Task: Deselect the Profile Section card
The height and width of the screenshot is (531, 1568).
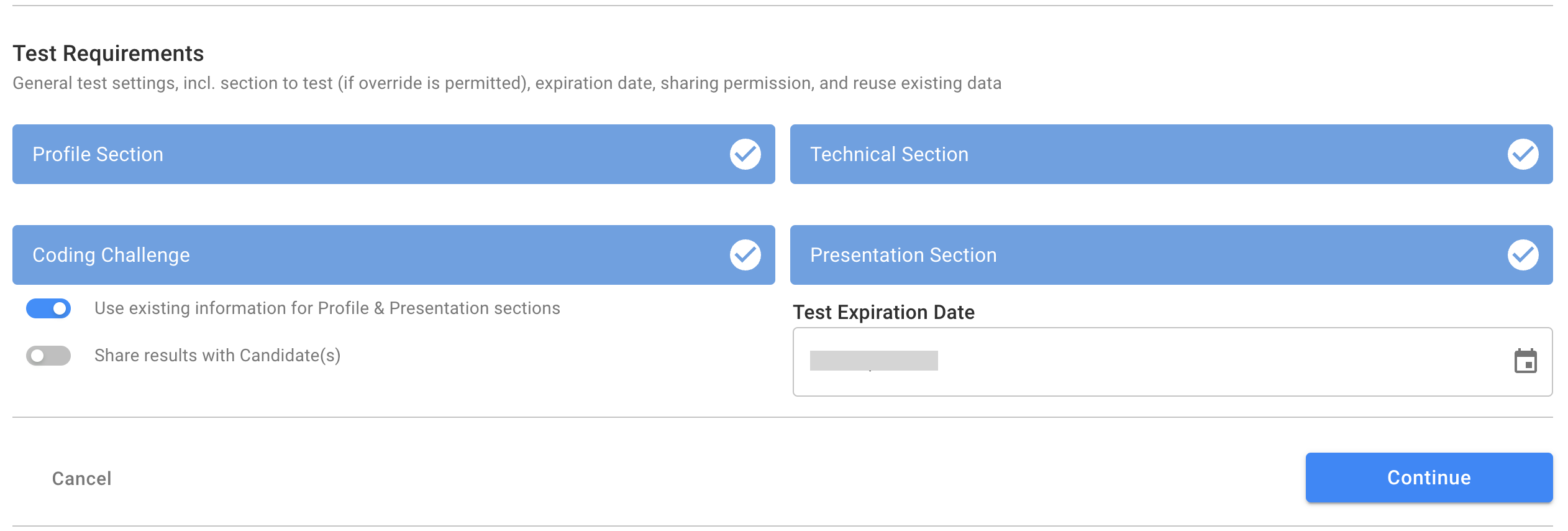Action: pyautogui.click(x=394, y=154)
